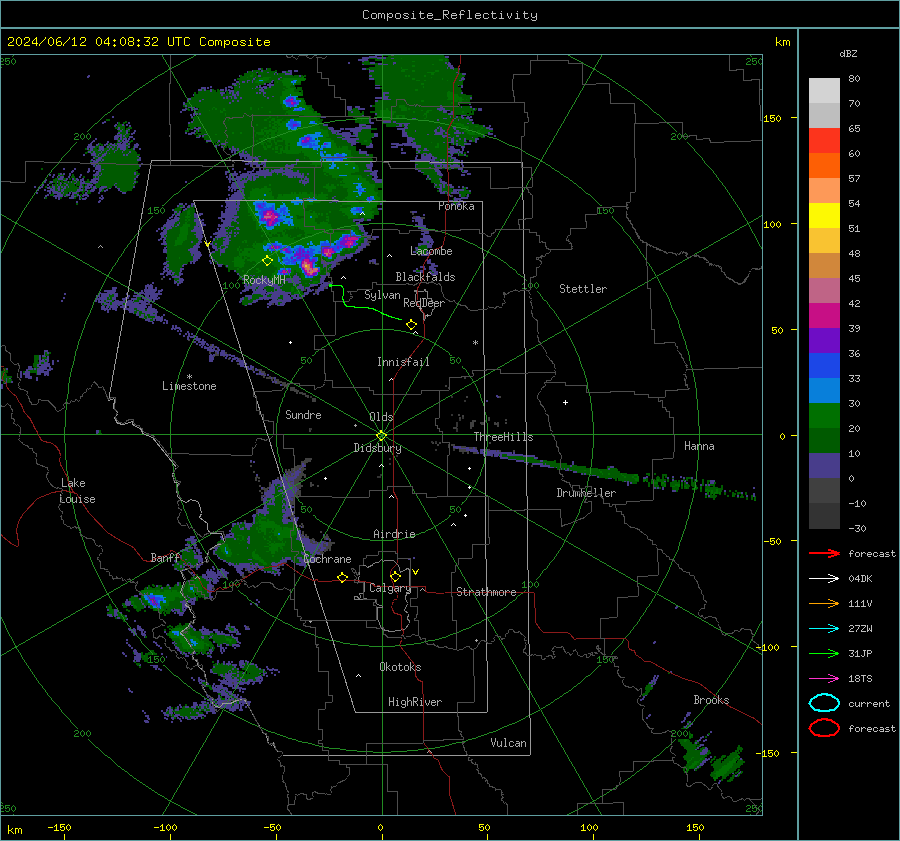Click the 27ZW legend text
The height and width of the screenshot is (841, 900).
[x=860, y=629]
